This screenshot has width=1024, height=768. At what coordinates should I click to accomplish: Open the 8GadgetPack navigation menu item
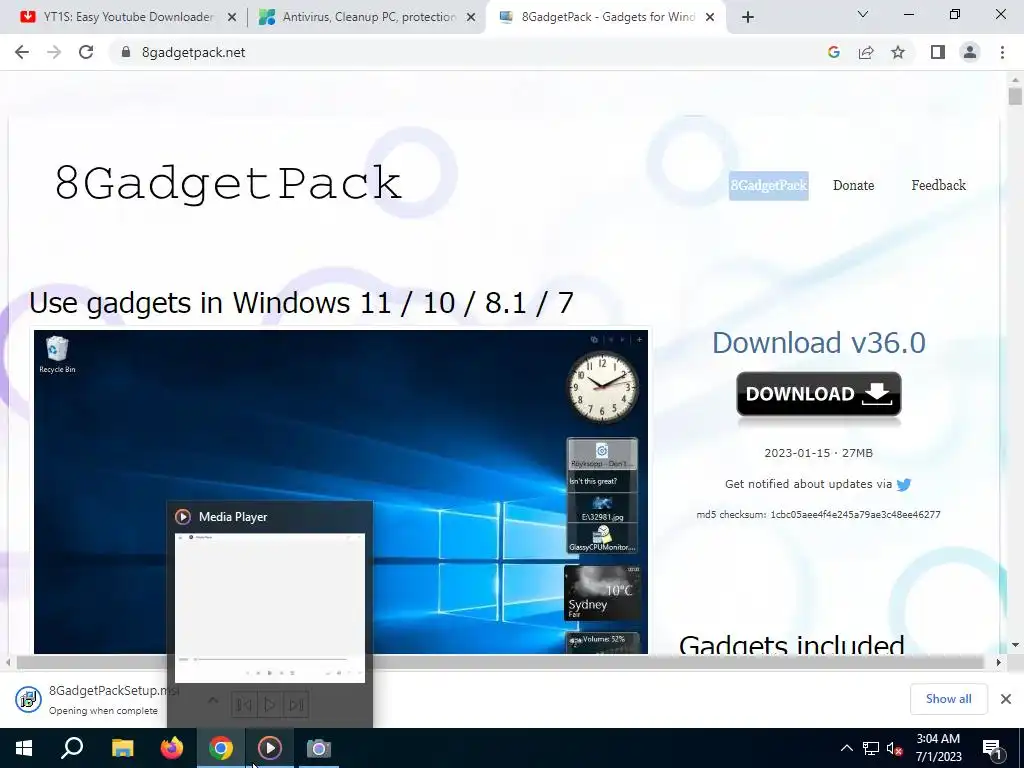pos(769,185)
